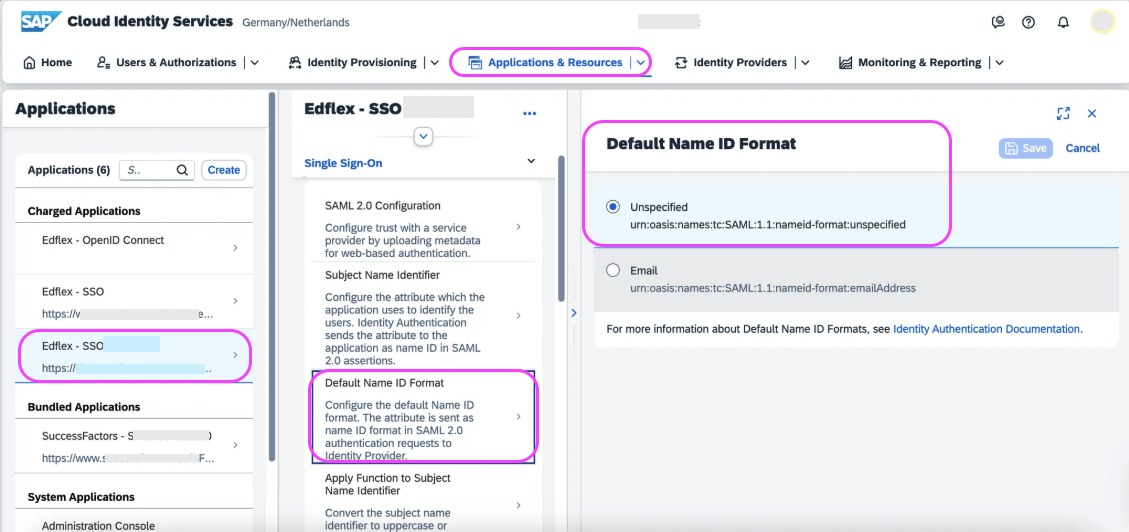Open Identity Provisioning menu
The height and width of the screenshot is (532, 1129).
(x=352, y=63)
